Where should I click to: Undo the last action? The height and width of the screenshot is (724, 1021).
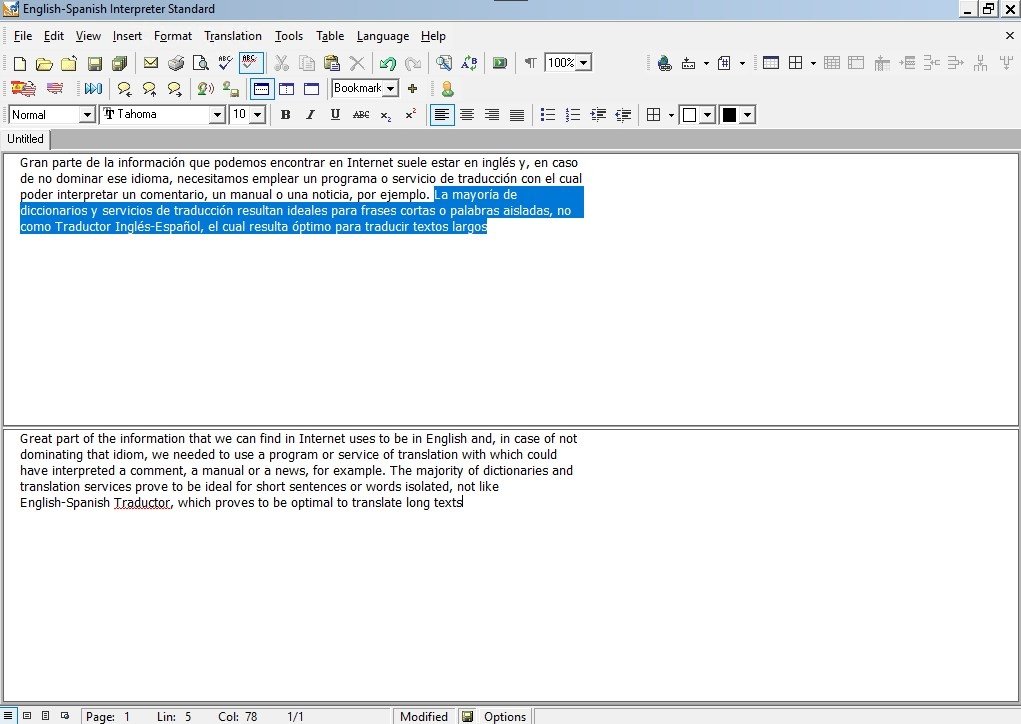387,63
